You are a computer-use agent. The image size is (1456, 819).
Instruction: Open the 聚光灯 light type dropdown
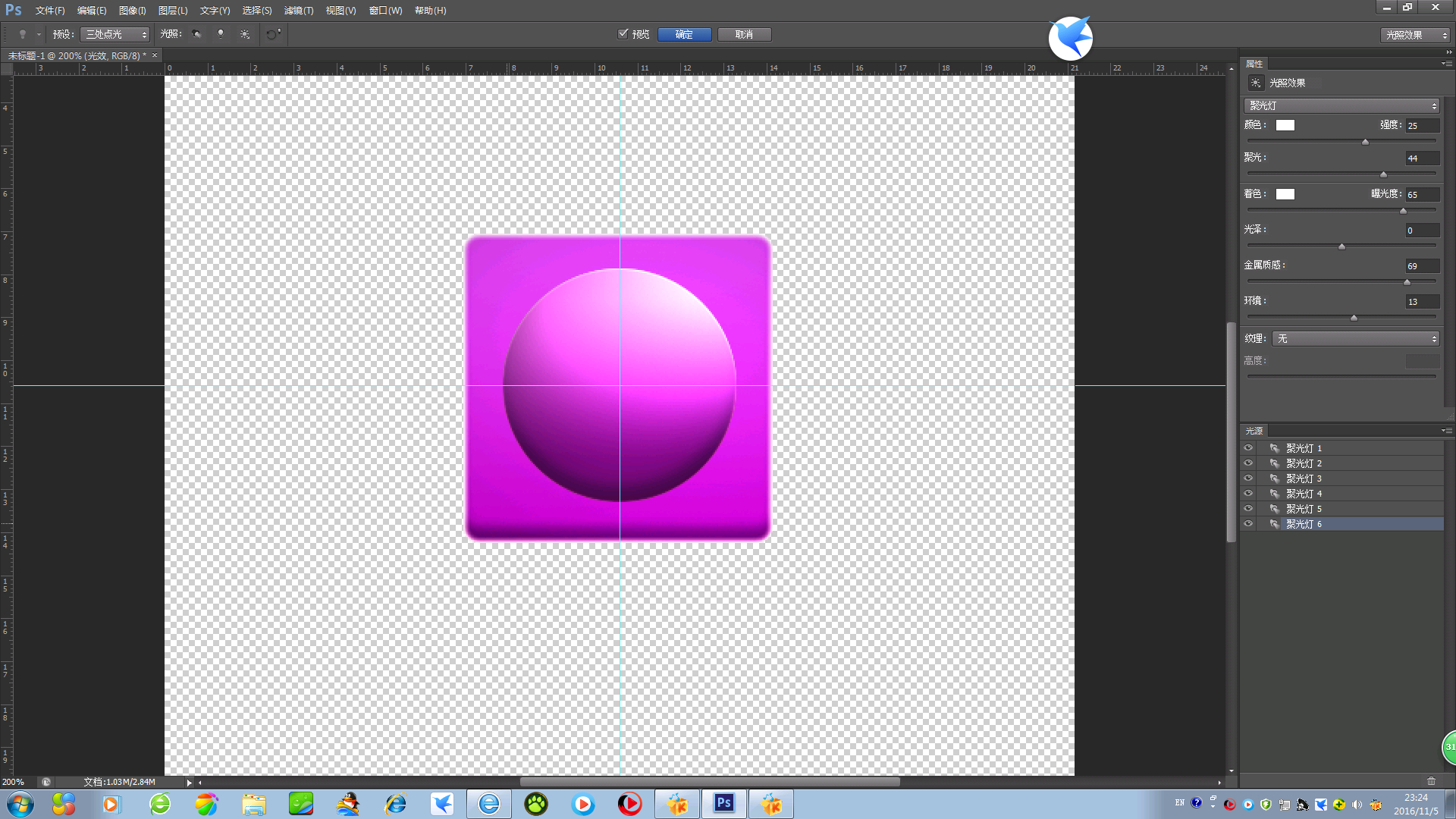1341,105
